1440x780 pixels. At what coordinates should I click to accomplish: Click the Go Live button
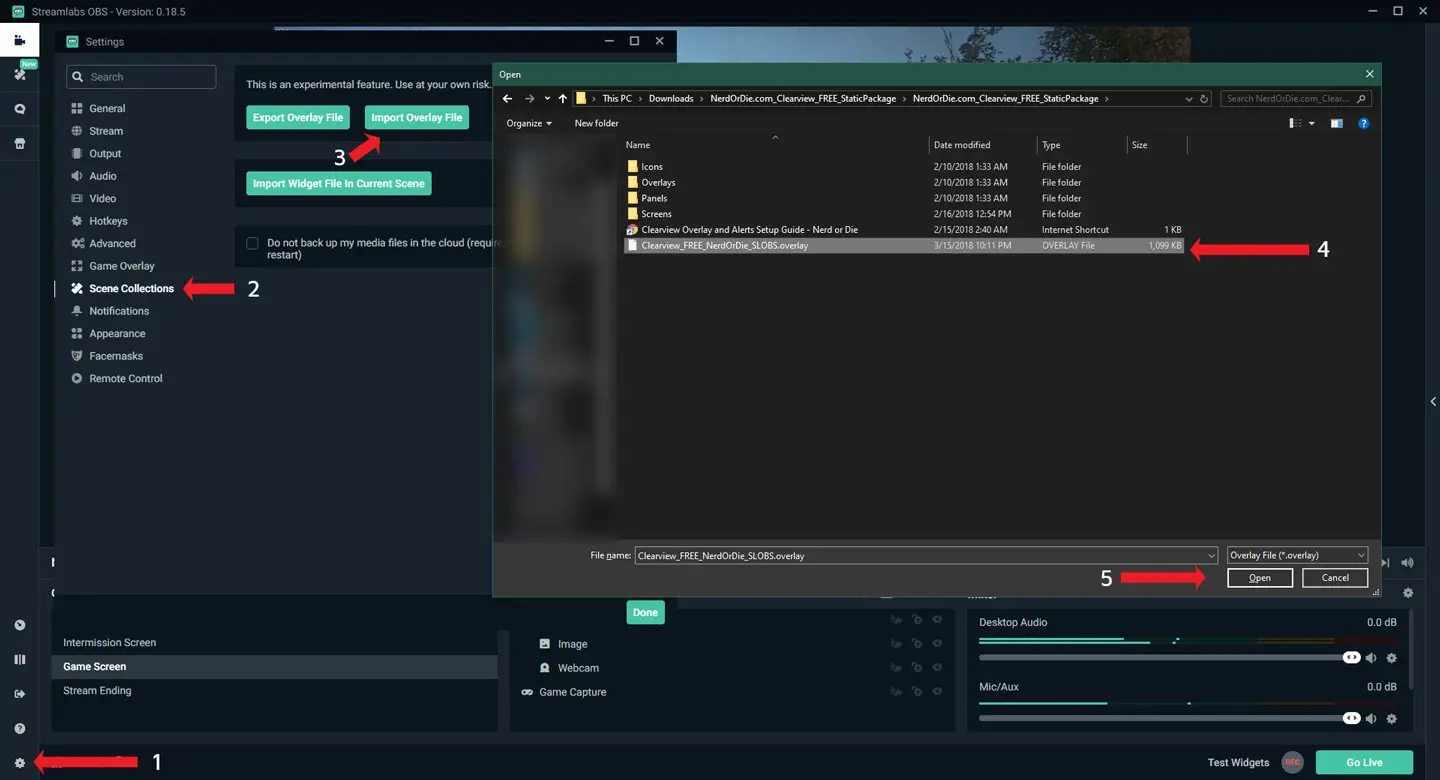(x=1364, y=762)
